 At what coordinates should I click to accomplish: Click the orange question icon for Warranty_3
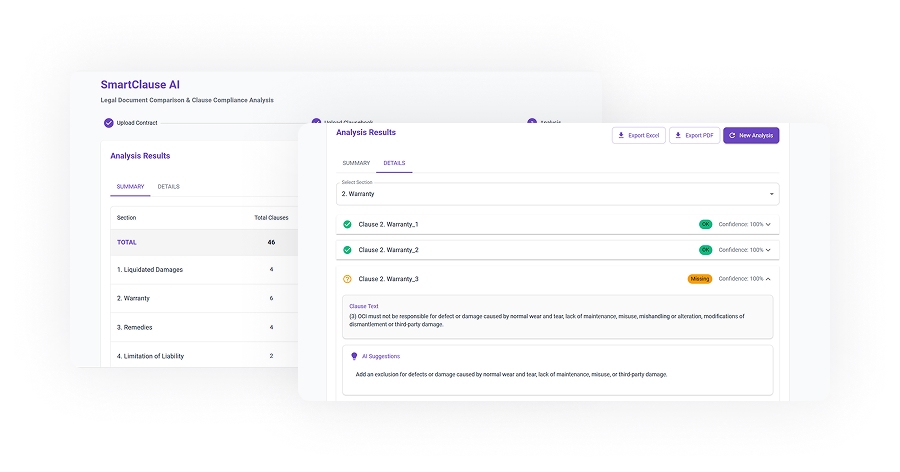click(x=347, y=279)
